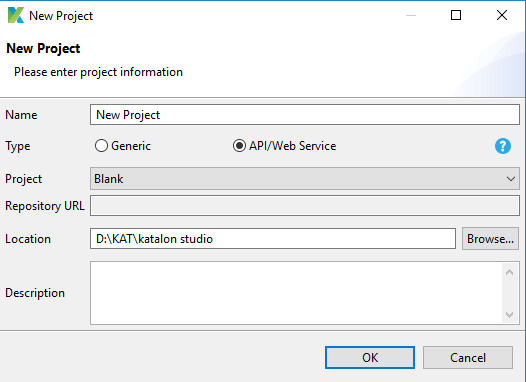Click the blue help question mark icon
The height and width of the screenshot is (382, 526).
point(503,146)
